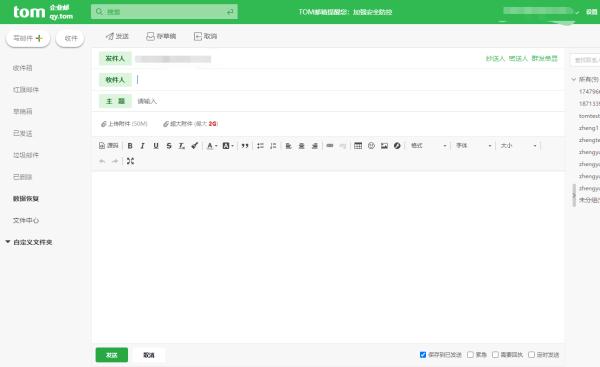Viewport: 600px width, 367px height.
Task: Enable the urgent (紧急) checkbox
Action: (x=470, y=355)
